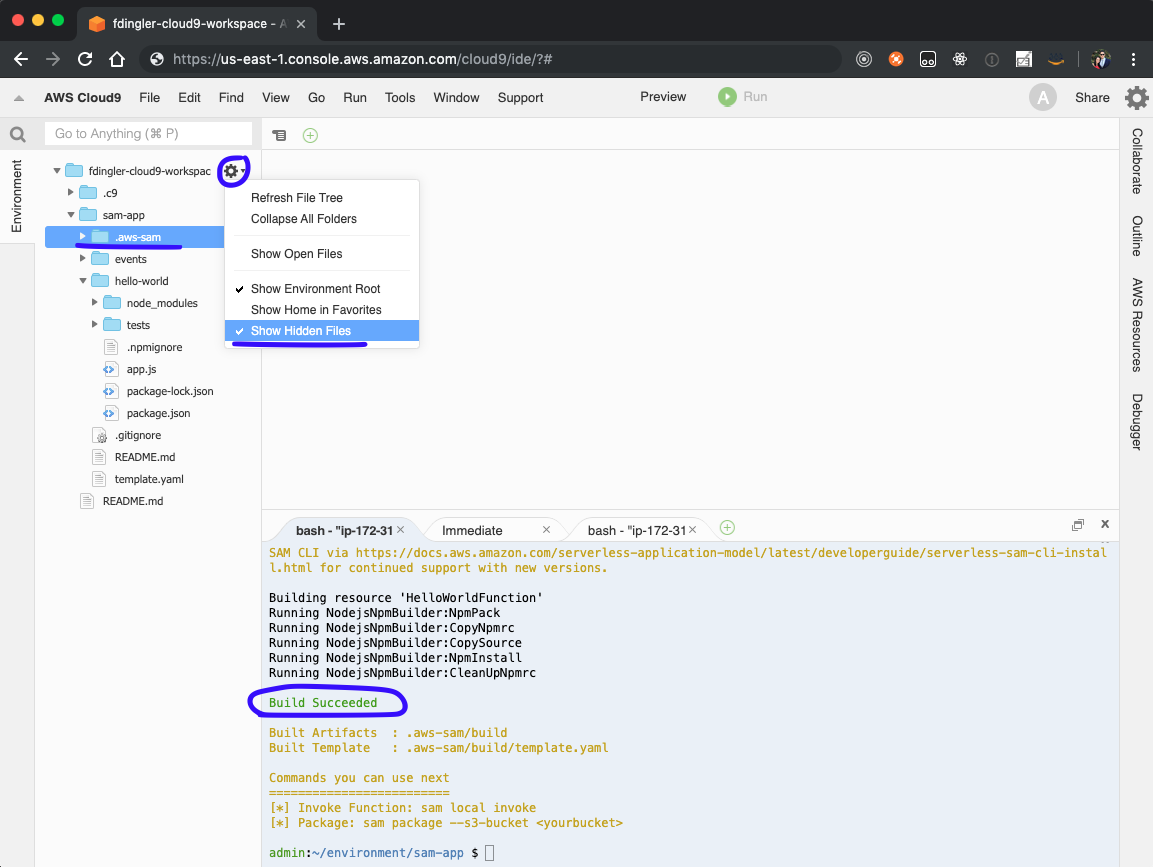This screenshot has height=867, width=1153.
Task: Open browser three-dot menu
Action: pos(1133,60)
